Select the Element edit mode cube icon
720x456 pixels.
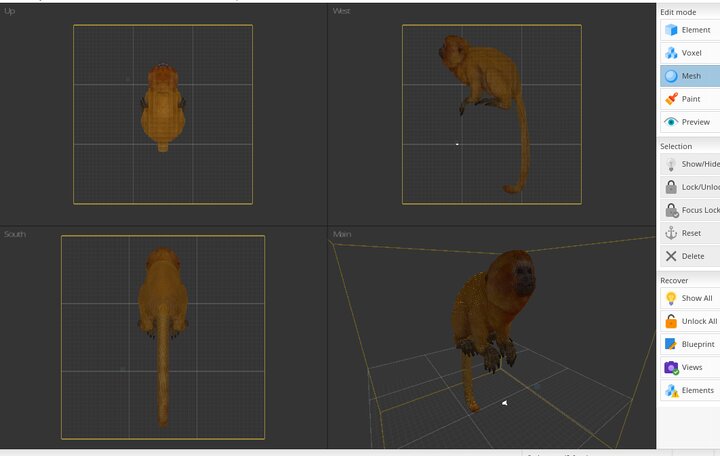671,30
